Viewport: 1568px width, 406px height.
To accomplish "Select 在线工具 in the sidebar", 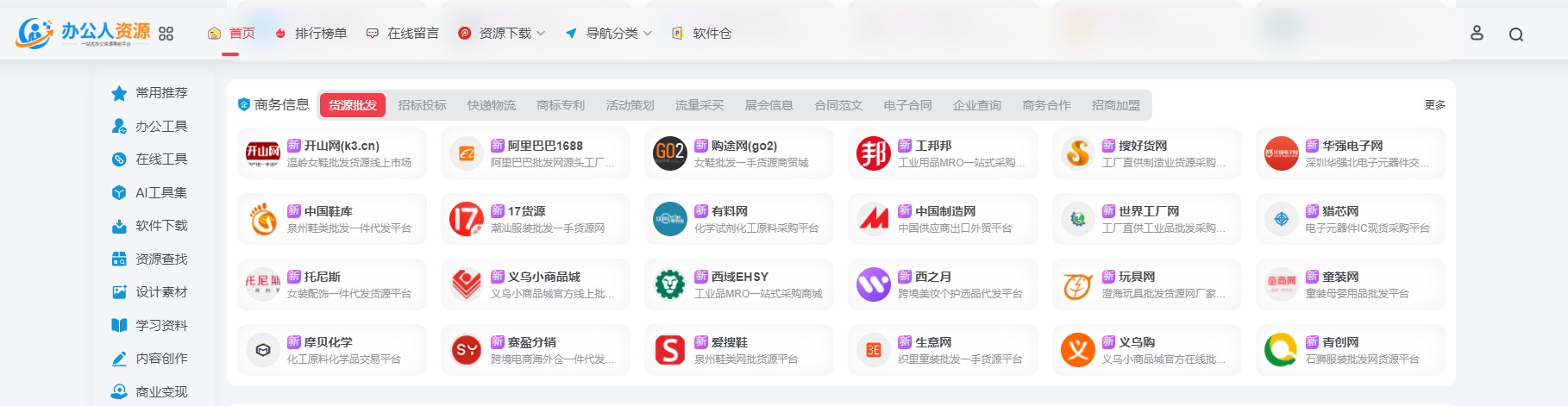I will point(150,159).
